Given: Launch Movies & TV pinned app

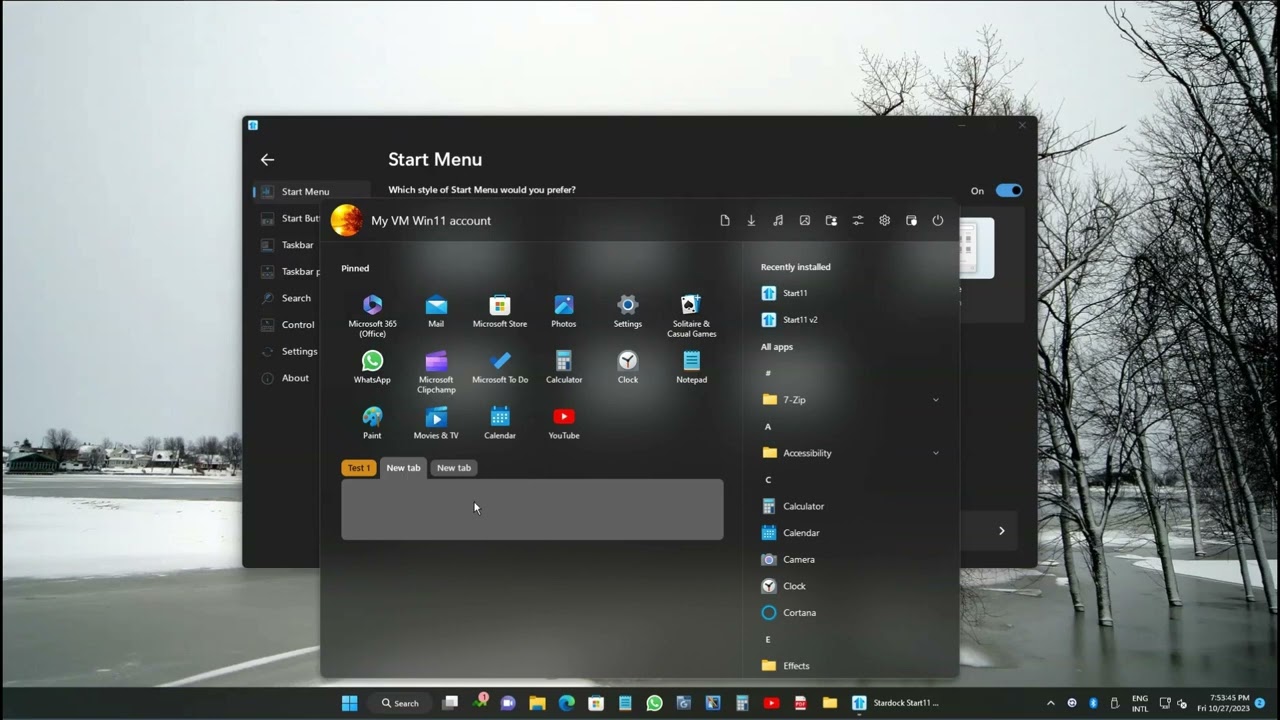Looking at the screenshot, I should [436, 423].
